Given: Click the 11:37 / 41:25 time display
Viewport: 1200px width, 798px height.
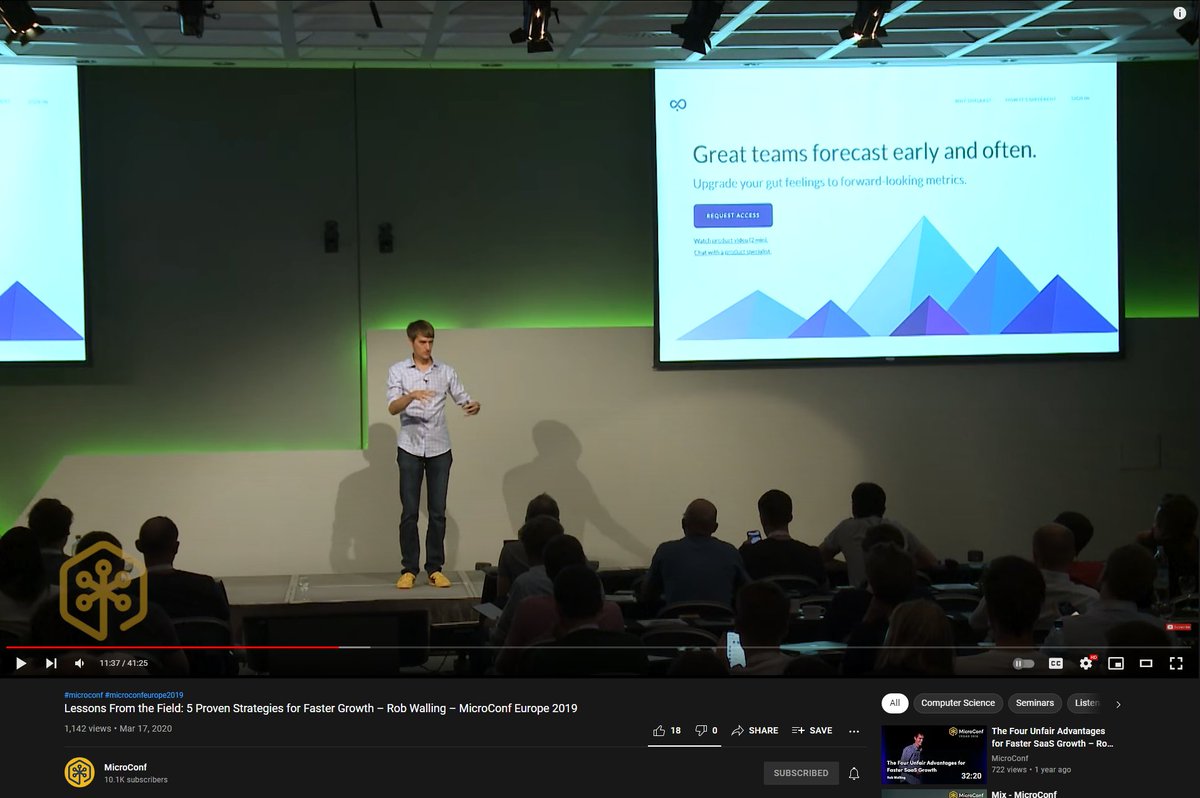Looking at the screenshot, I should pyautogui.click(x=123, y=663).
